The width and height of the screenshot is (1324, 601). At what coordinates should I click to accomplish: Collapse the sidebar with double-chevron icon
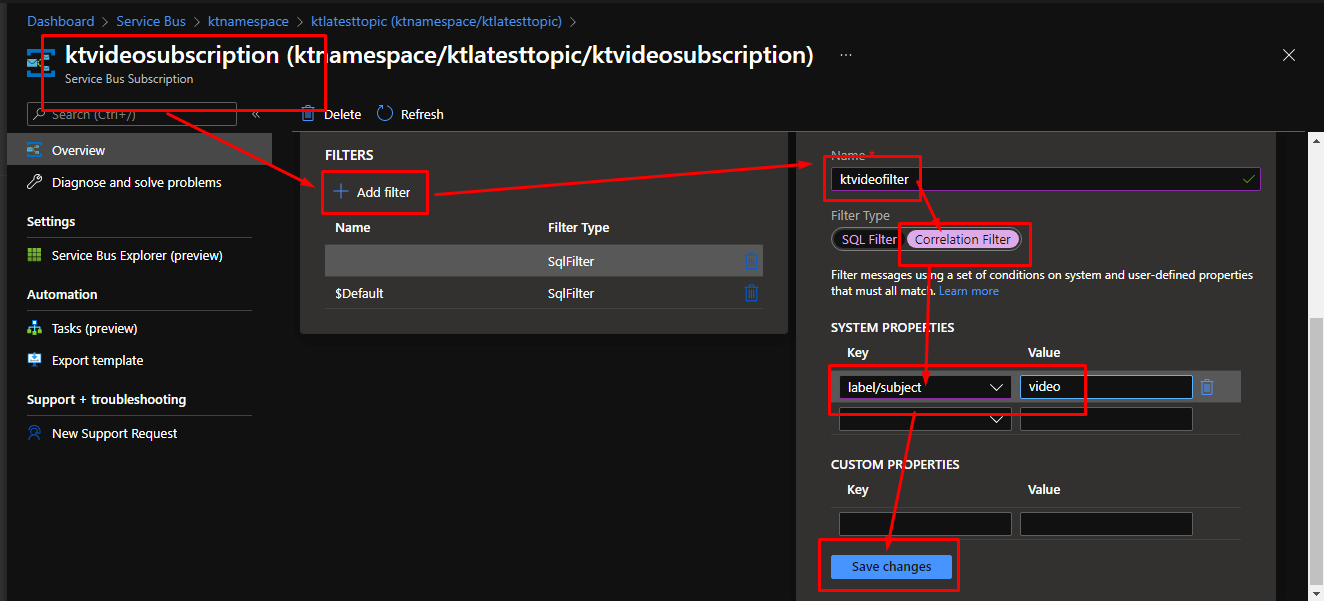click(256, 114)
